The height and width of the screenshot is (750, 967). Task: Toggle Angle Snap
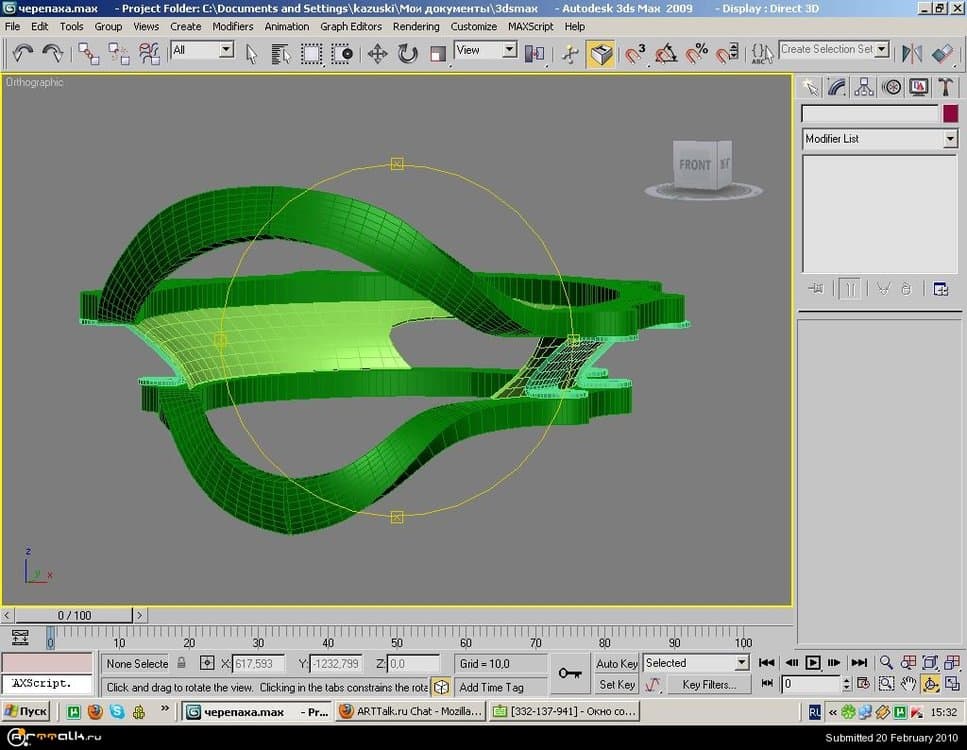coord(666,54)
